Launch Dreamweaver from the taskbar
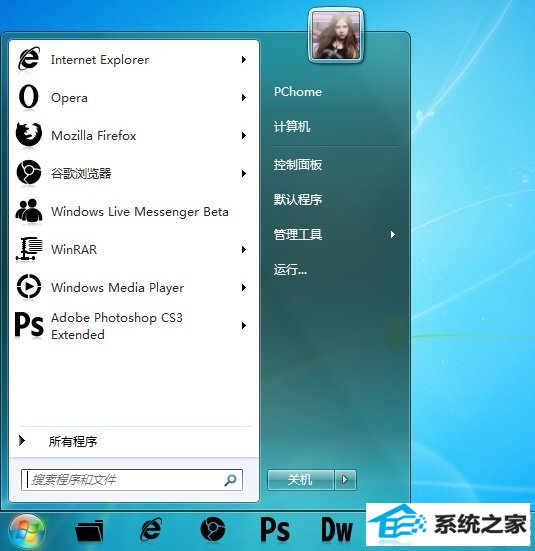The width and height of the screenshot is (535, 551). tap(336, 529)
